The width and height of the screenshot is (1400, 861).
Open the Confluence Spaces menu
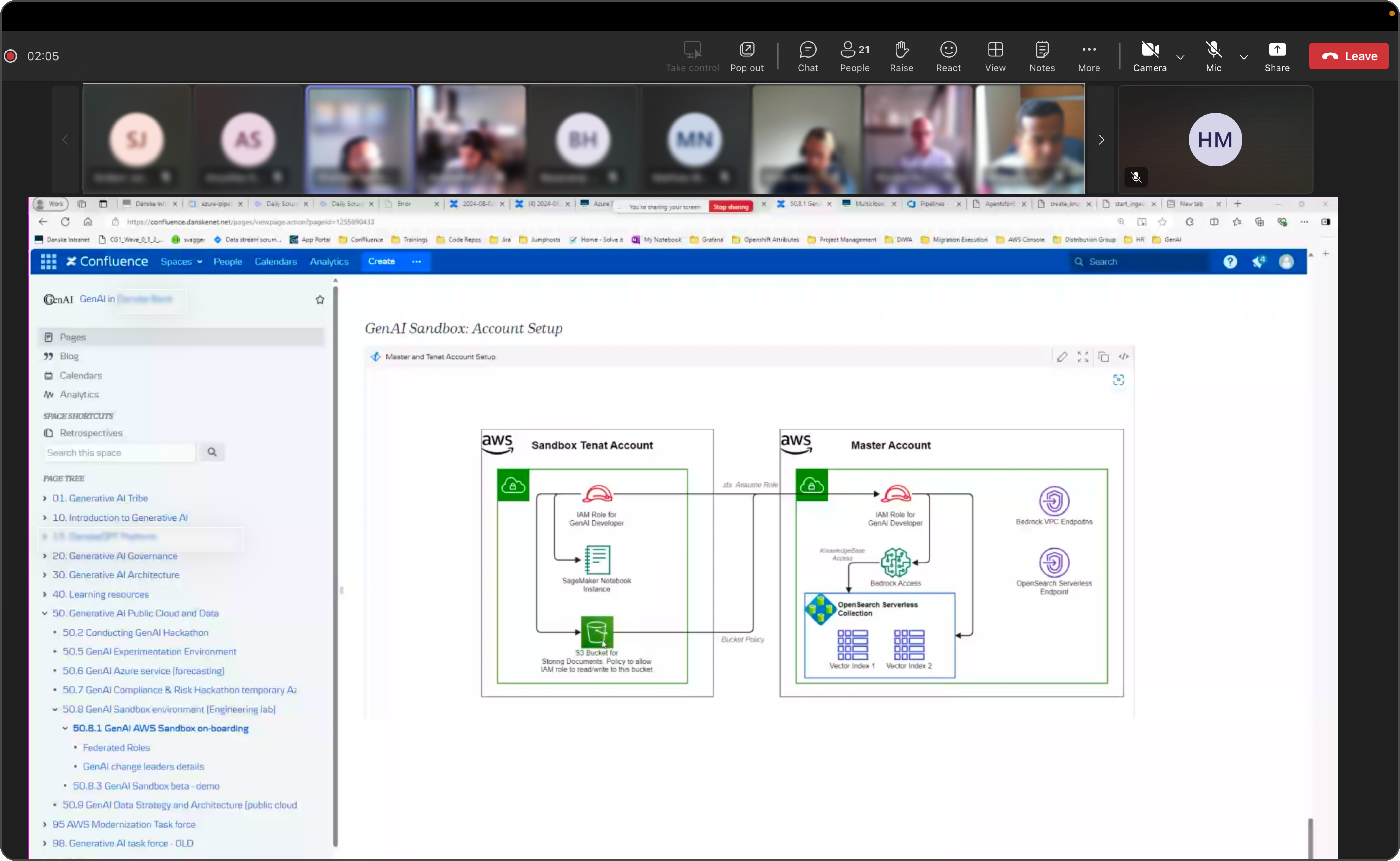(x=181, y=261)
